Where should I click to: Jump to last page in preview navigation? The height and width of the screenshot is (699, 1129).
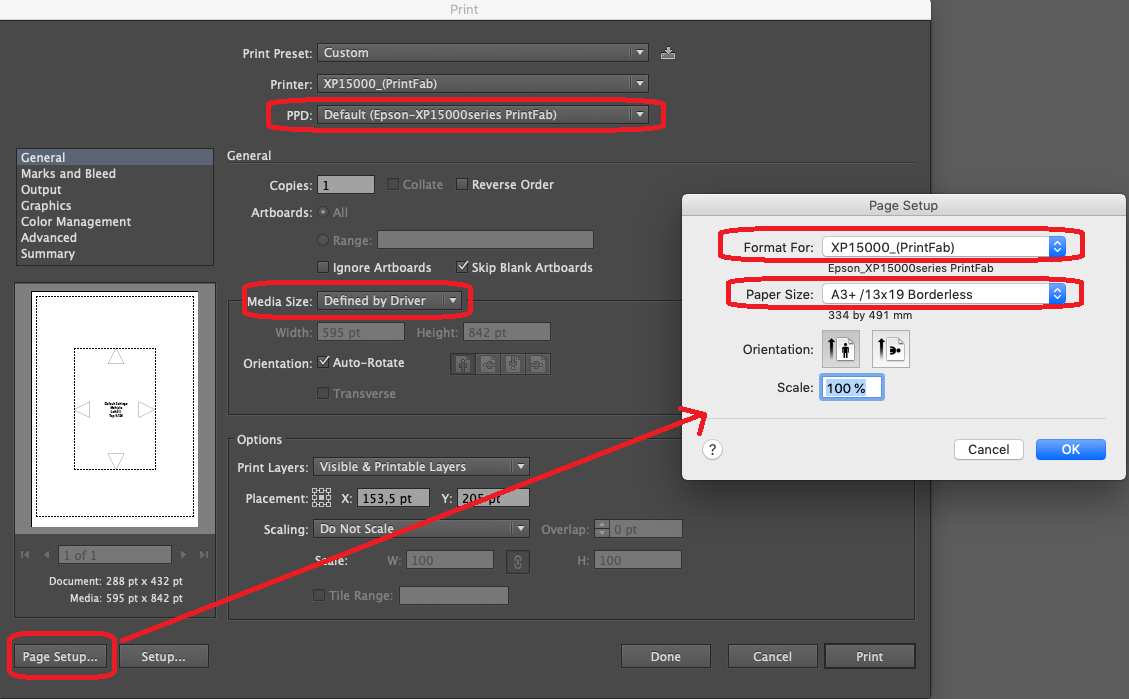(x=204, y=555)
